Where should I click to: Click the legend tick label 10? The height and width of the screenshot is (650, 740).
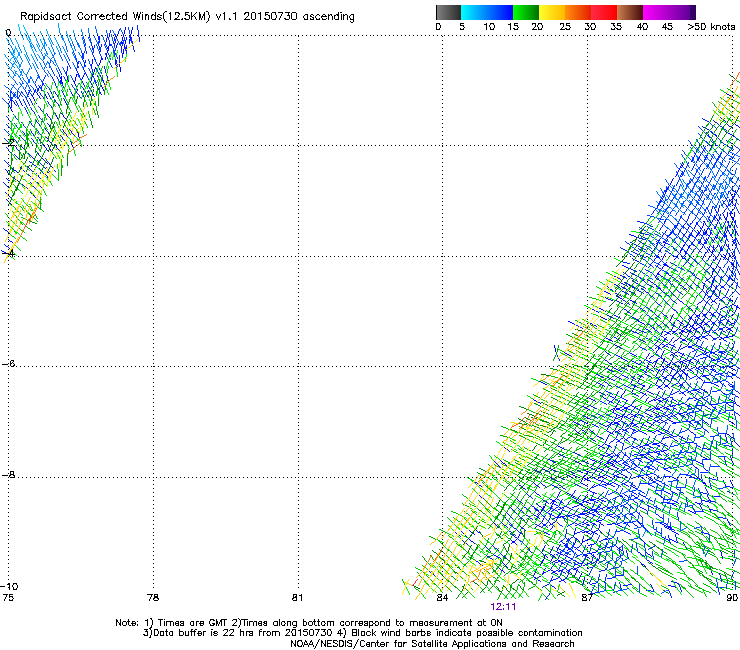(x=489, y=27)
